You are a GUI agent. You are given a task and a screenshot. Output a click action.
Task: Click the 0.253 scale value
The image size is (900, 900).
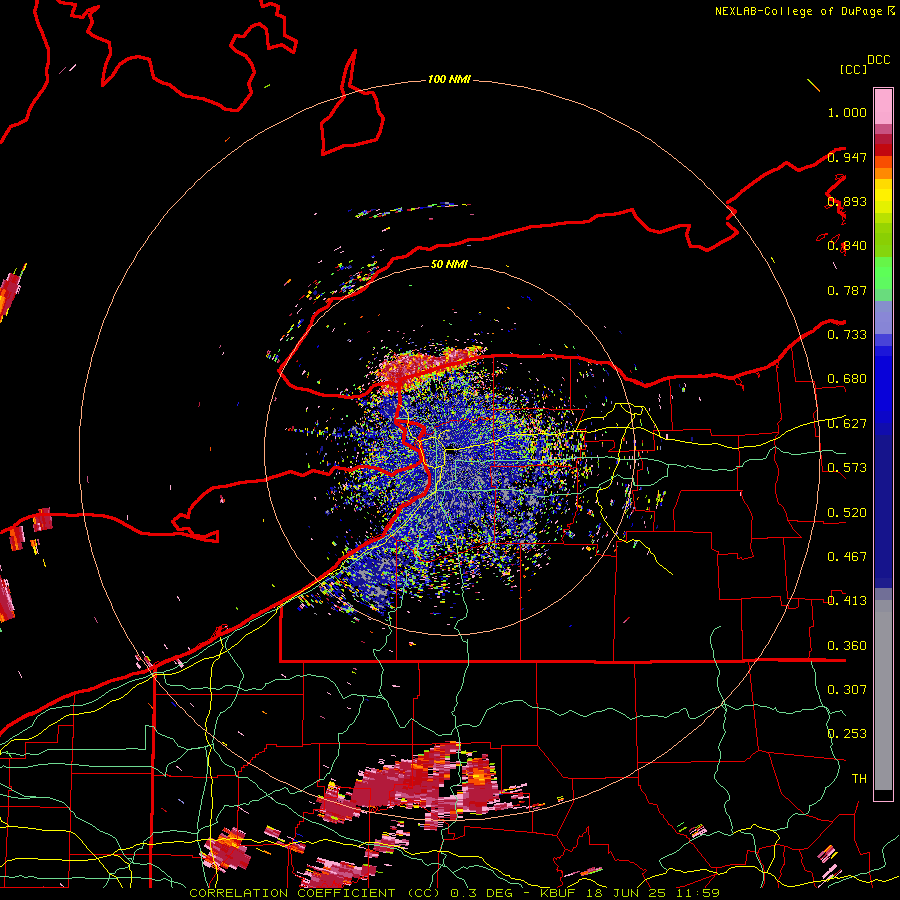coord(847,734)
